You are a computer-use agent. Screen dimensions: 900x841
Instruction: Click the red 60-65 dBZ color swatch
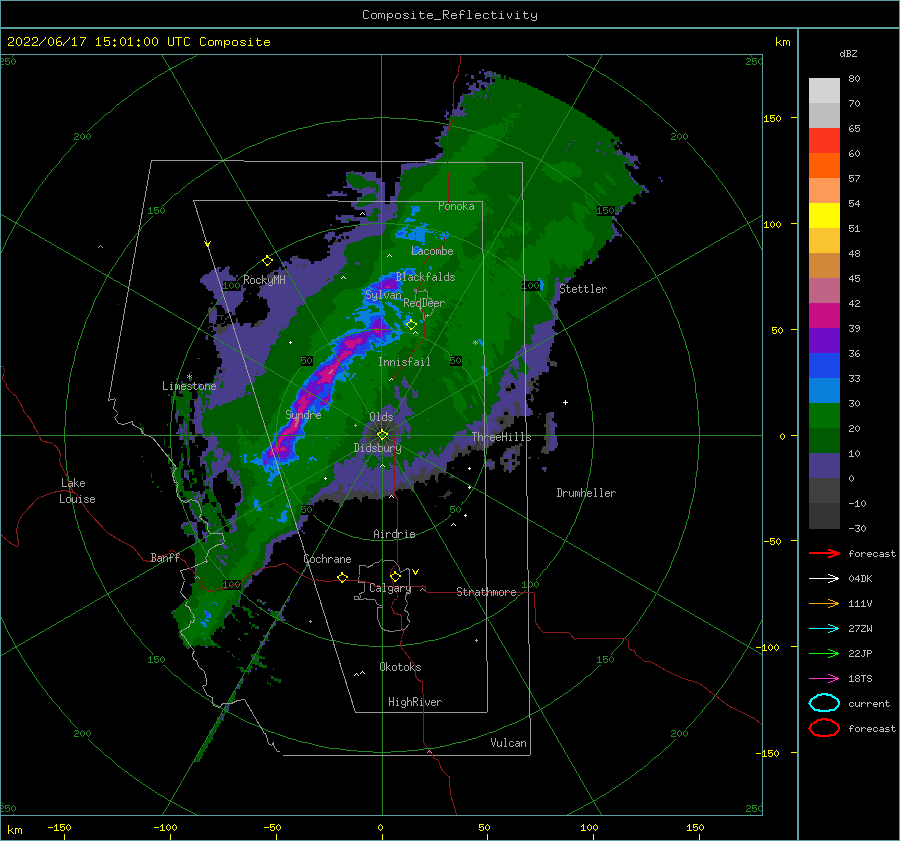tap(824, 141)
